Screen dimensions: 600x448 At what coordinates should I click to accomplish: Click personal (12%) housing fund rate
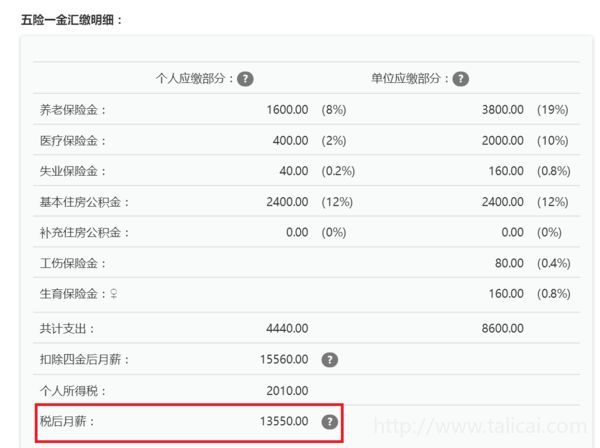tap(337, 202)
